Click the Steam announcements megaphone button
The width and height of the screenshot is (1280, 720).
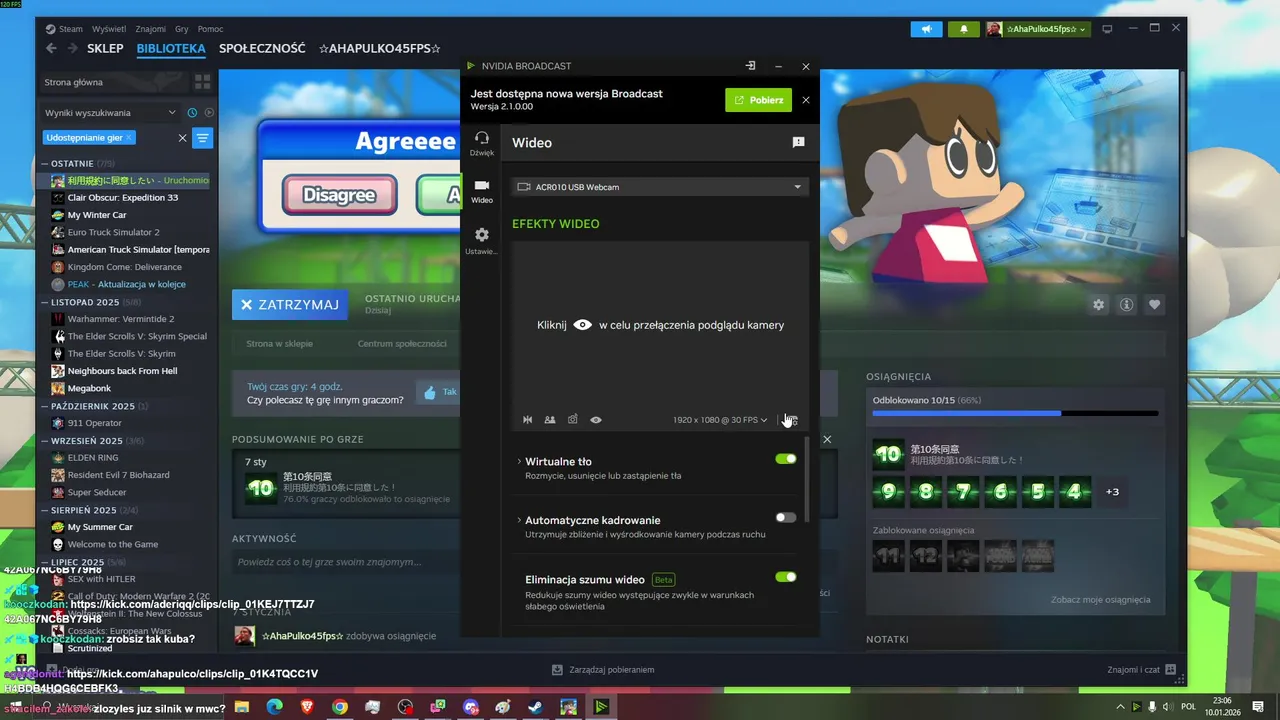(926, 29)
